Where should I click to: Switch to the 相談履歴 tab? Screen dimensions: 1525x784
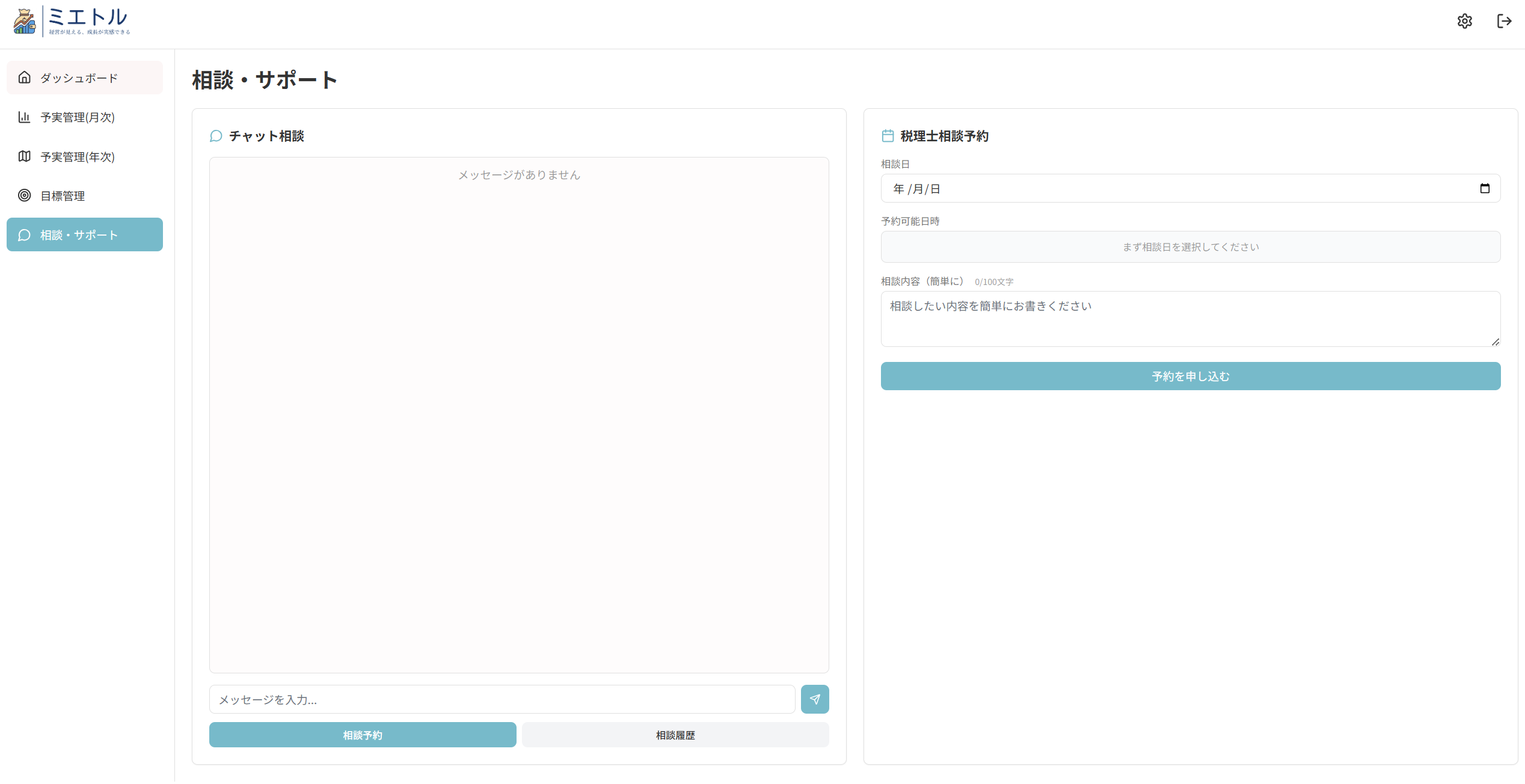[x=675, y=735]
